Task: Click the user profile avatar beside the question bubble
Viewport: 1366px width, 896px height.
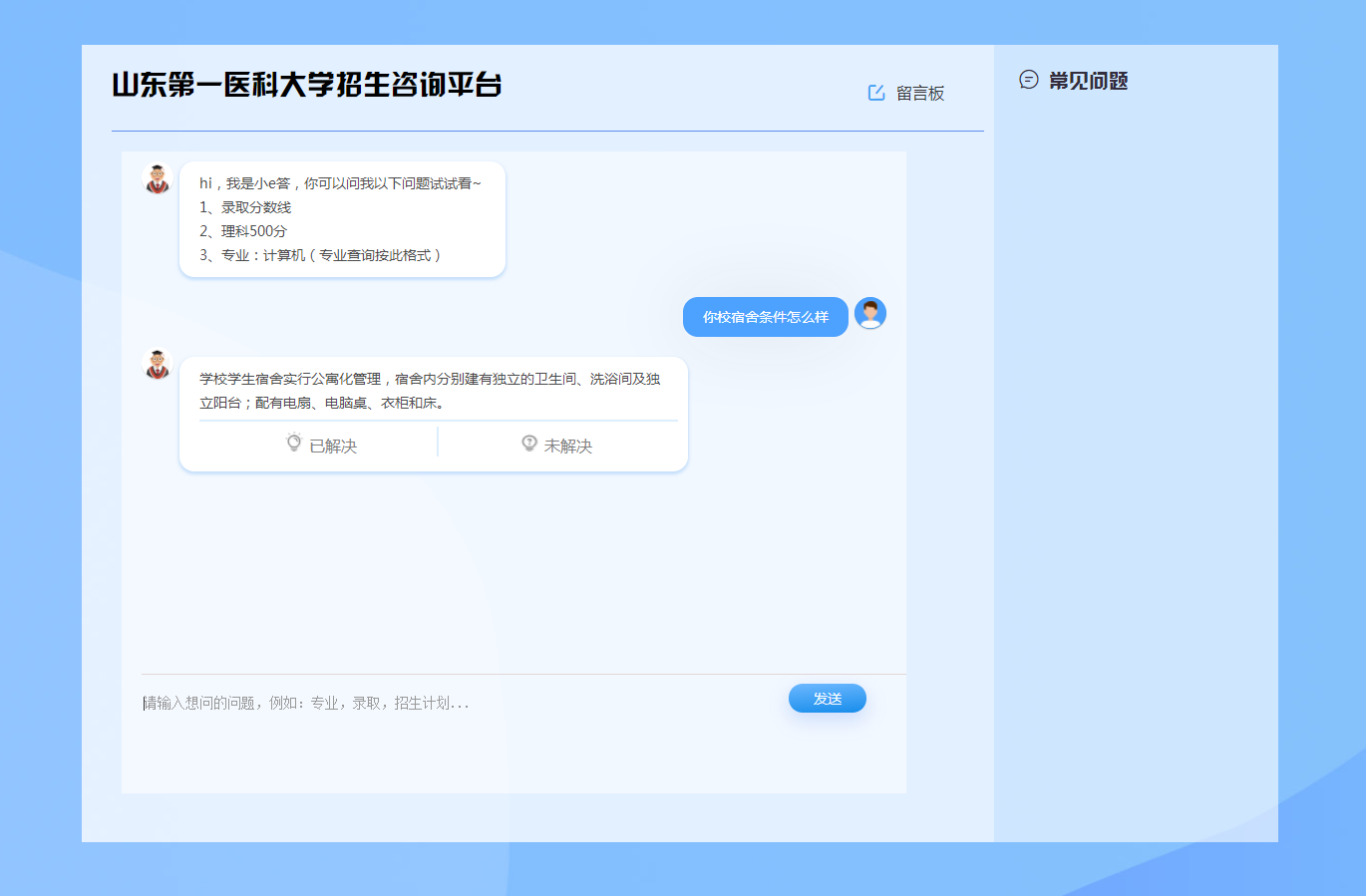Action: click(x=869, y=313)
